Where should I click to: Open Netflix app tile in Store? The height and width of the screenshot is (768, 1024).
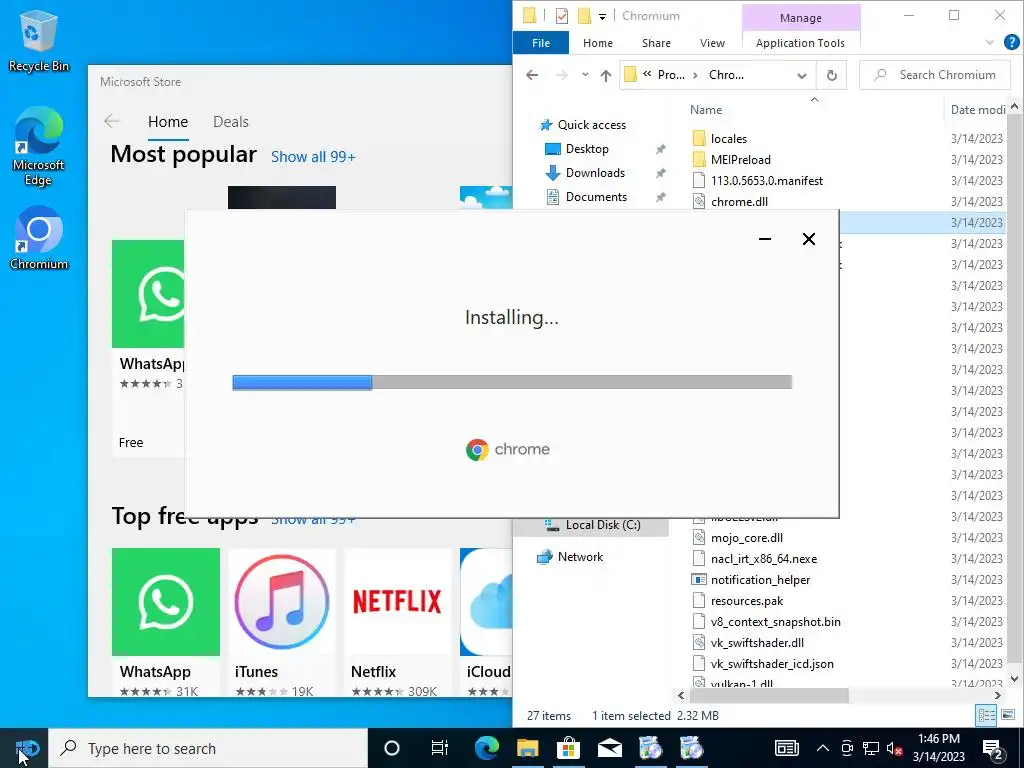[397, 620]
